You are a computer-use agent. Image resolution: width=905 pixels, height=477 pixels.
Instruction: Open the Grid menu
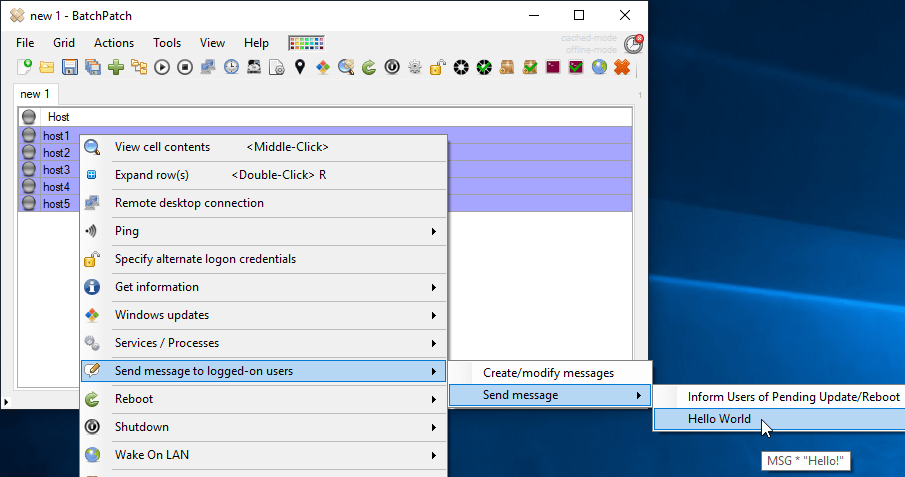pyautogui.click(x=64, y=43)
